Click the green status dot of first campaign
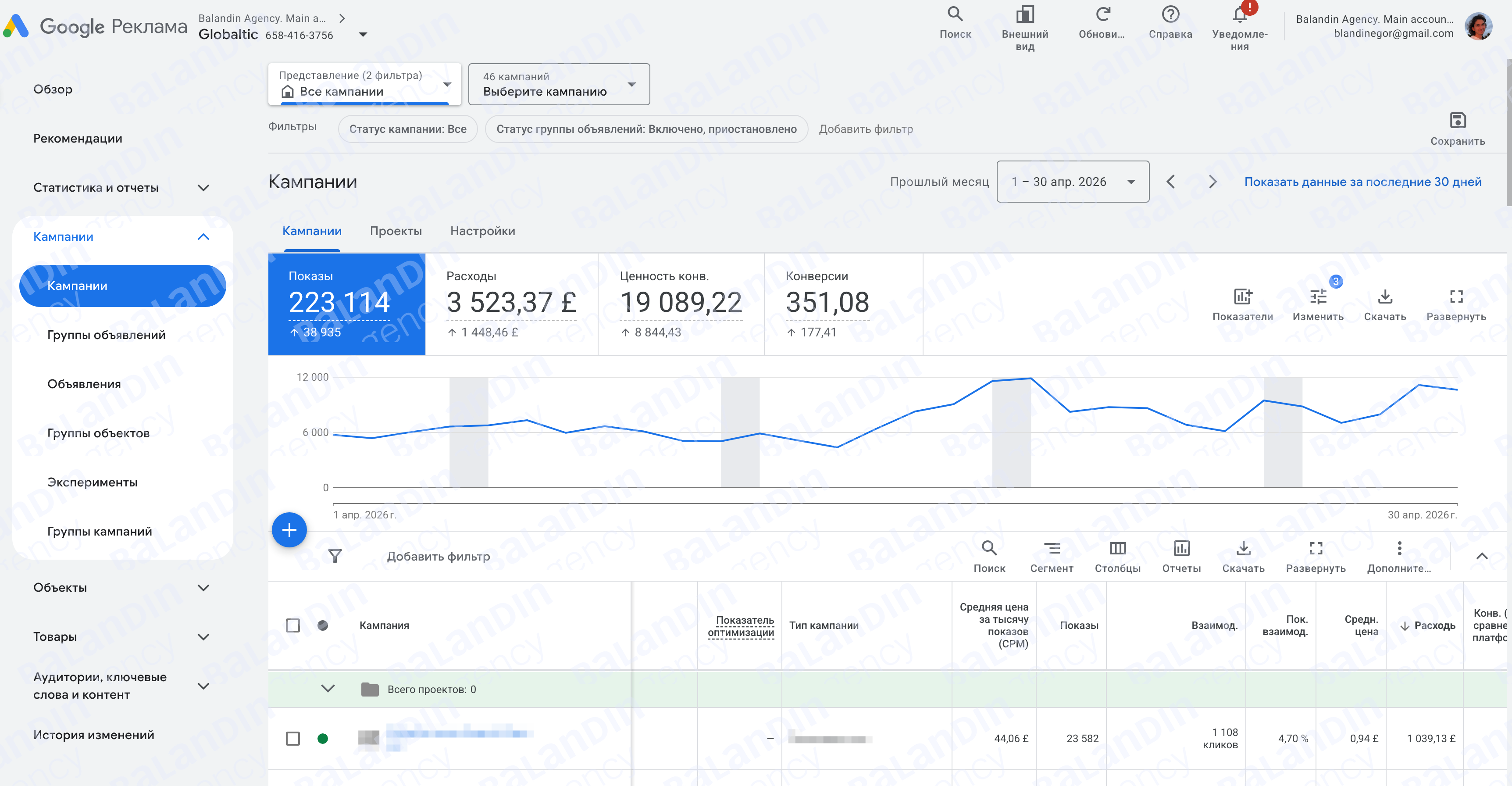This screenshot has height=786, width=1512. [322, 739]
